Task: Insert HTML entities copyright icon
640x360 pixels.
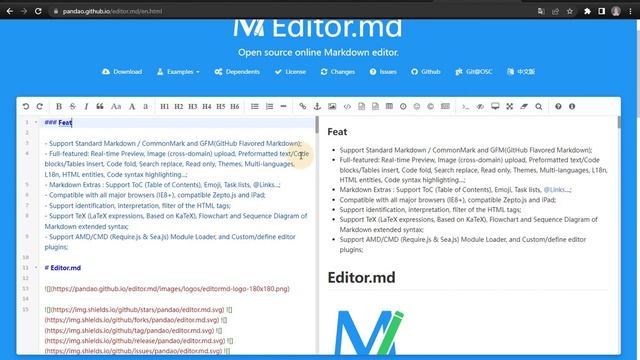Action: click(x=431, y=107)
